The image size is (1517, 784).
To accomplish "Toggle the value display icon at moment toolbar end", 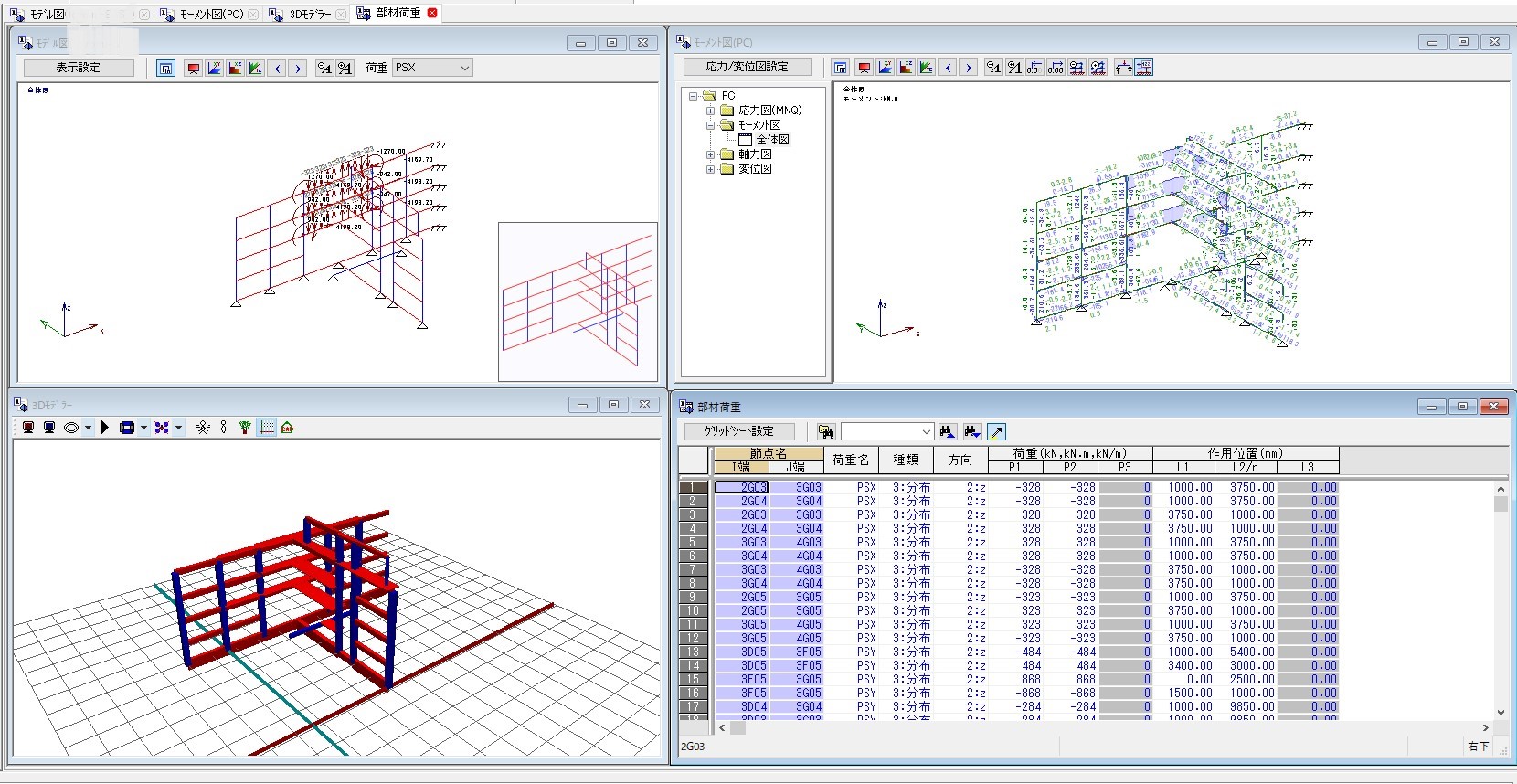I will pyautogui.click(x=1144, y=68).
